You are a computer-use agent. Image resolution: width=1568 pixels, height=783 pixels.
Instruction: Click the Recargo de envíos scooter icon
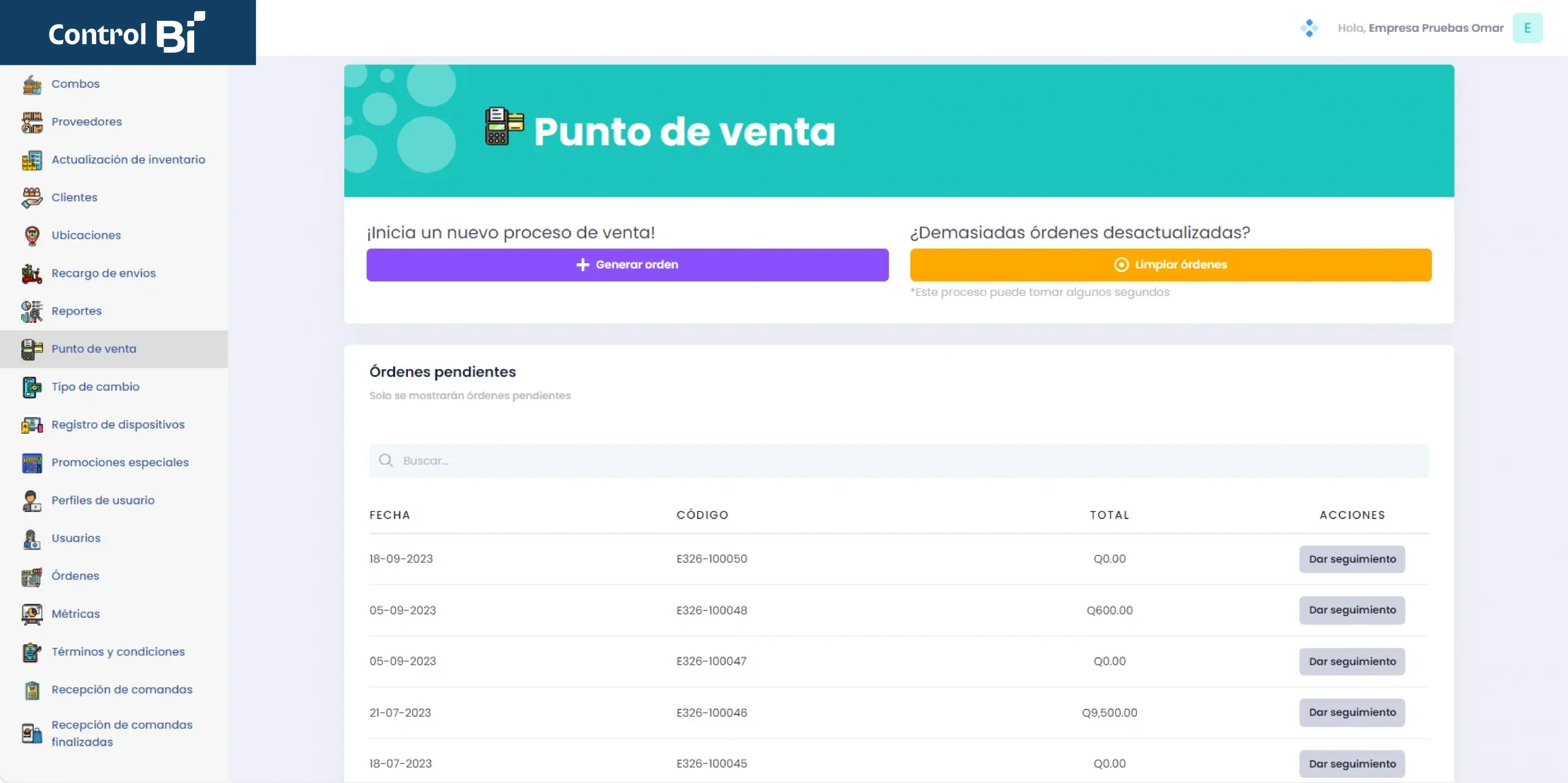point(32,274)
